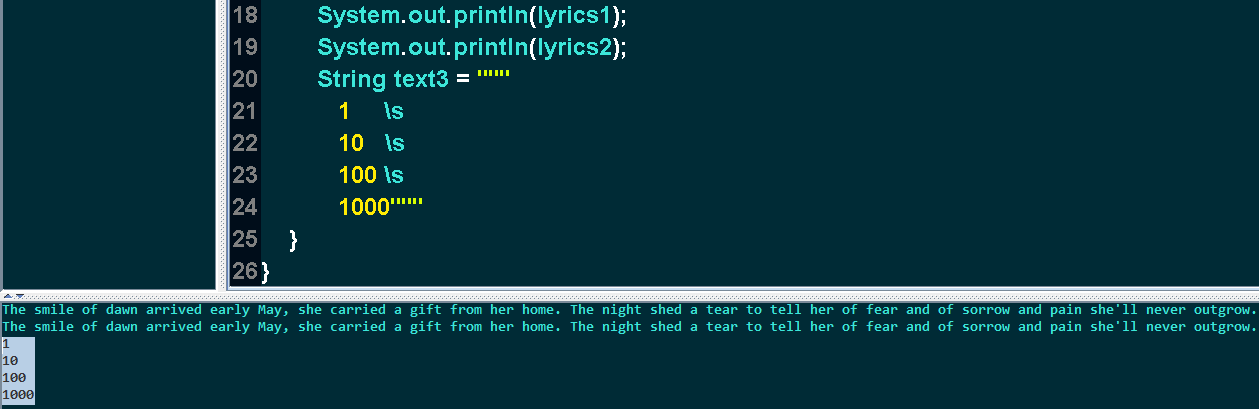1259x409 pixels.
Task: Click line number 23 in the gutter
Action: [244, 175]
